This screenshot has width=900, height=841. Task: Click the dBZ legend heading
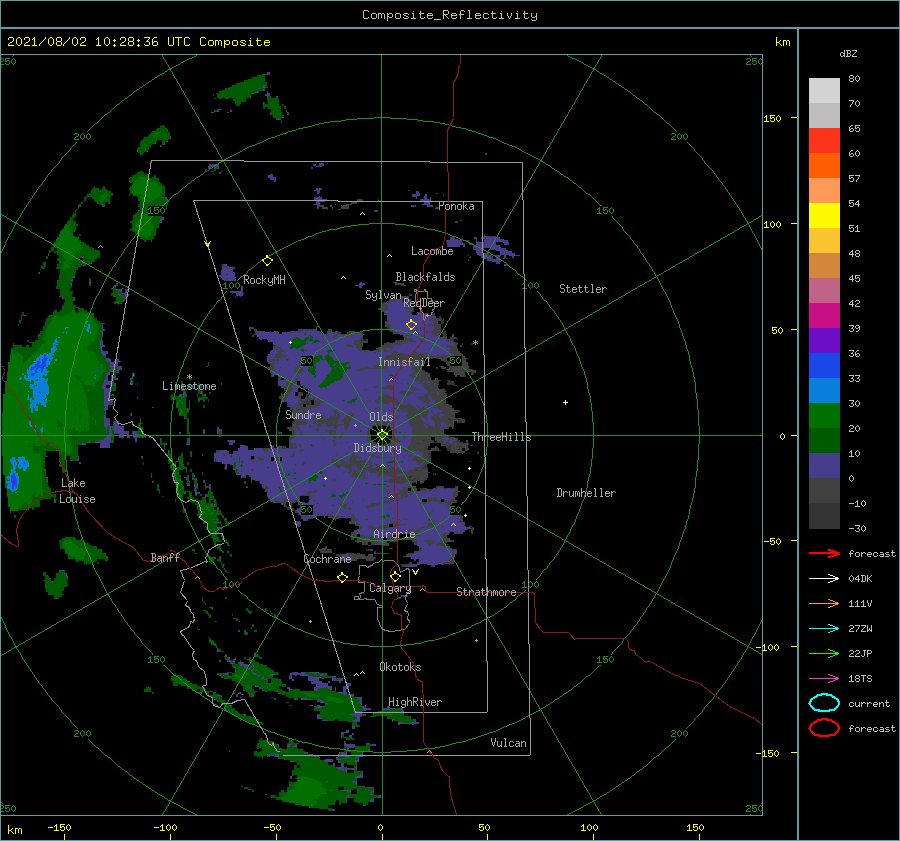(x=848, y=54)
